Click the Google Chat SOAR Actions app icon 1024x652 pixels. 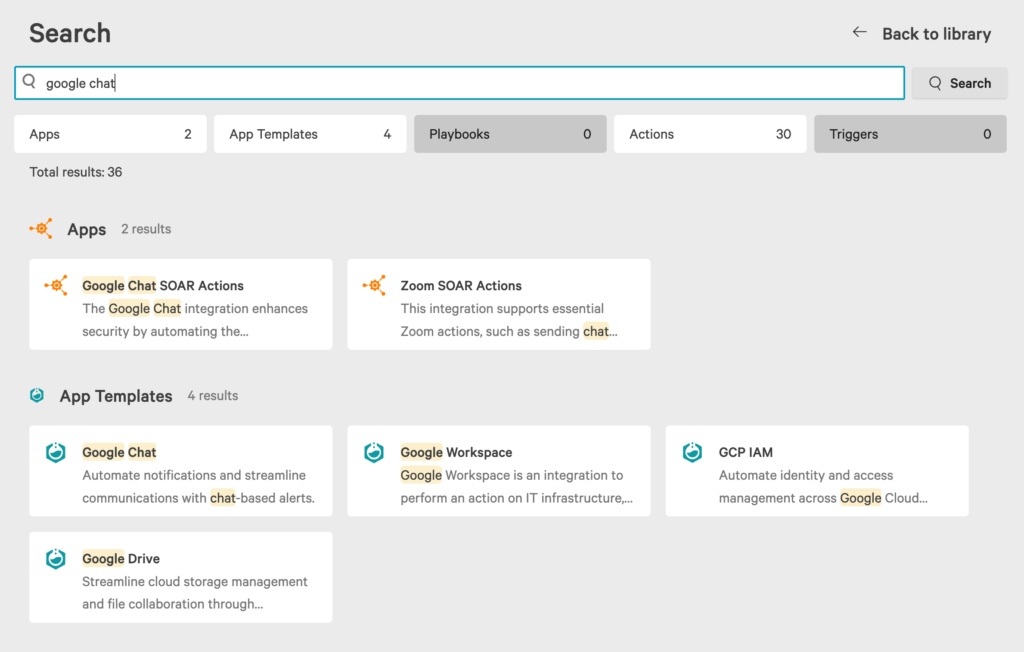(56, 285)
